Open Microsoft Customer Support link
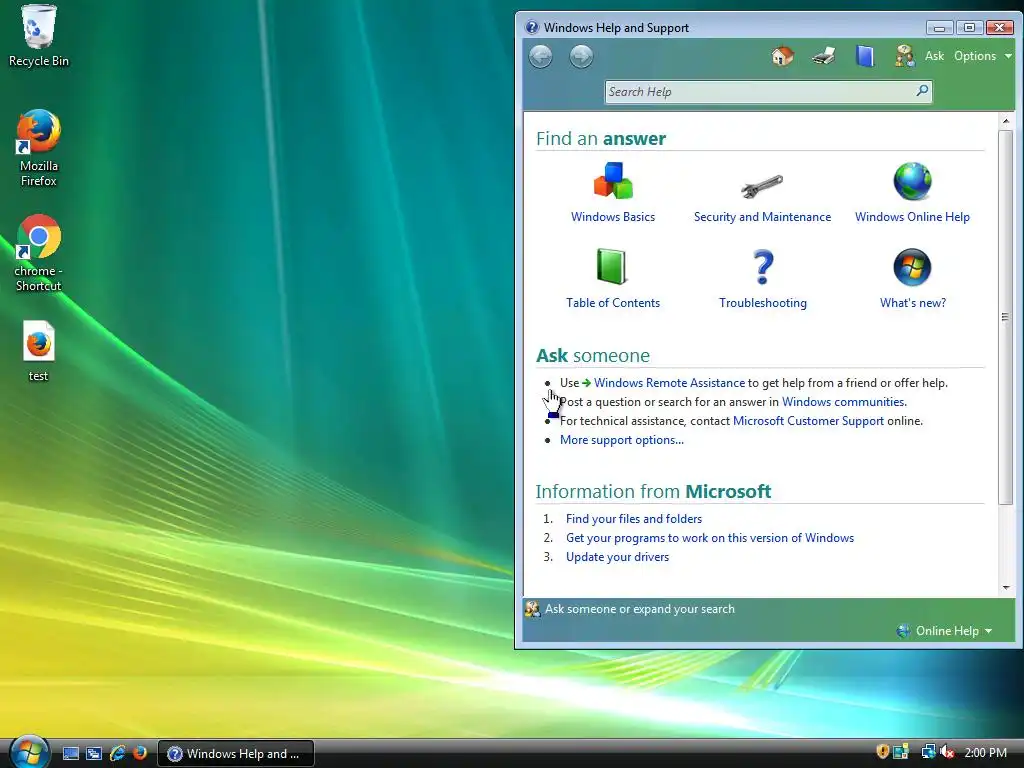Image resolution: width=1024 pixels, height=768 pixels. click(x=808, y=421)
